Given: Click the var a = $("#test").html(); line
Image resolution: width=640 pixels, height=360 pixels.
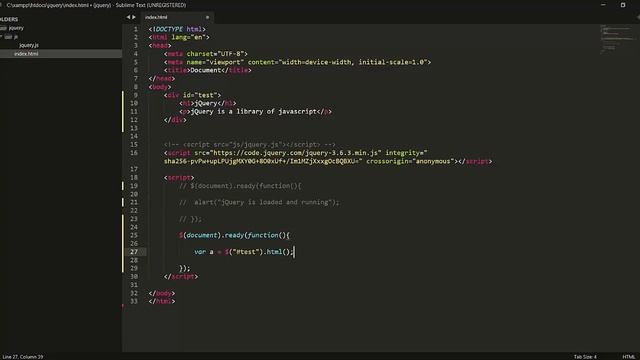Looking at the screenshot, I should pos(244,252).
